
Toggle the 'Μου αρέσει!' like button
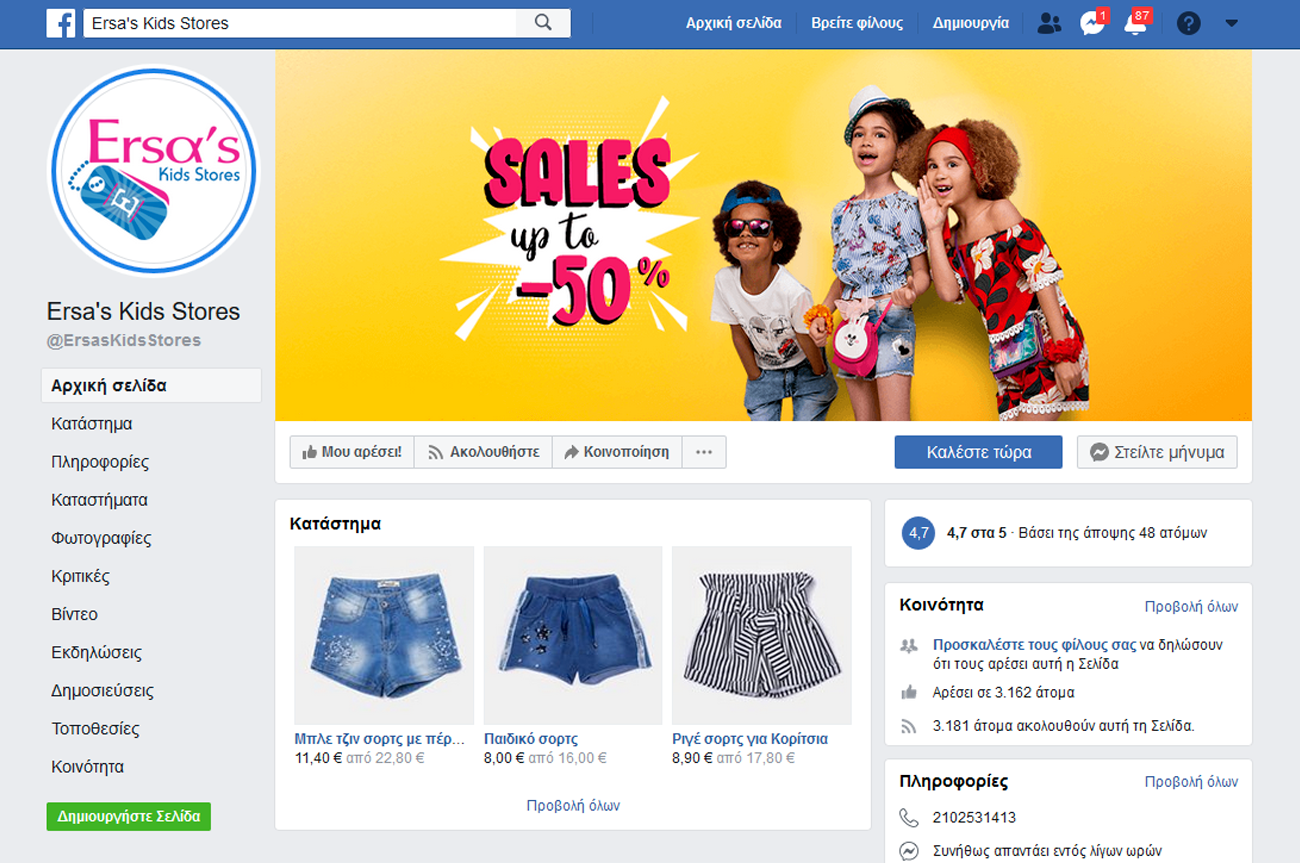coord(352,452)
